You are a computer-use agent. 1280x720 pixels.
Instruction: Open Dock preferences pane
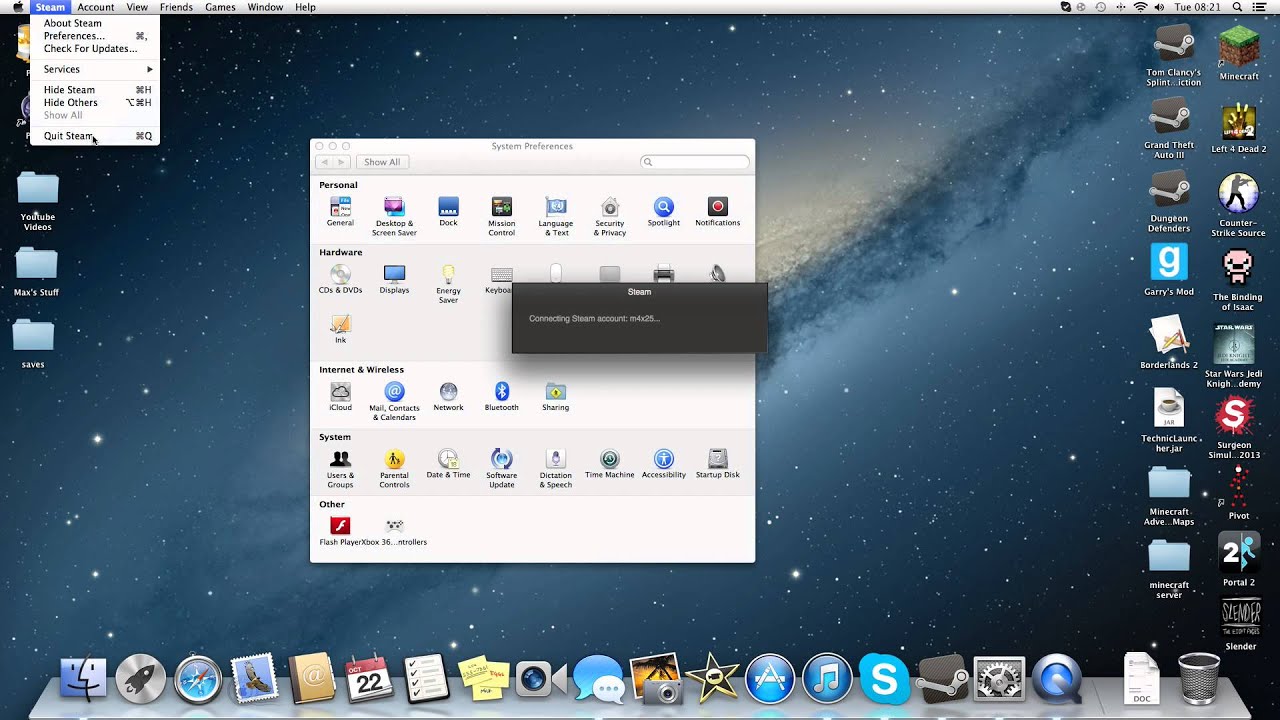448,211
